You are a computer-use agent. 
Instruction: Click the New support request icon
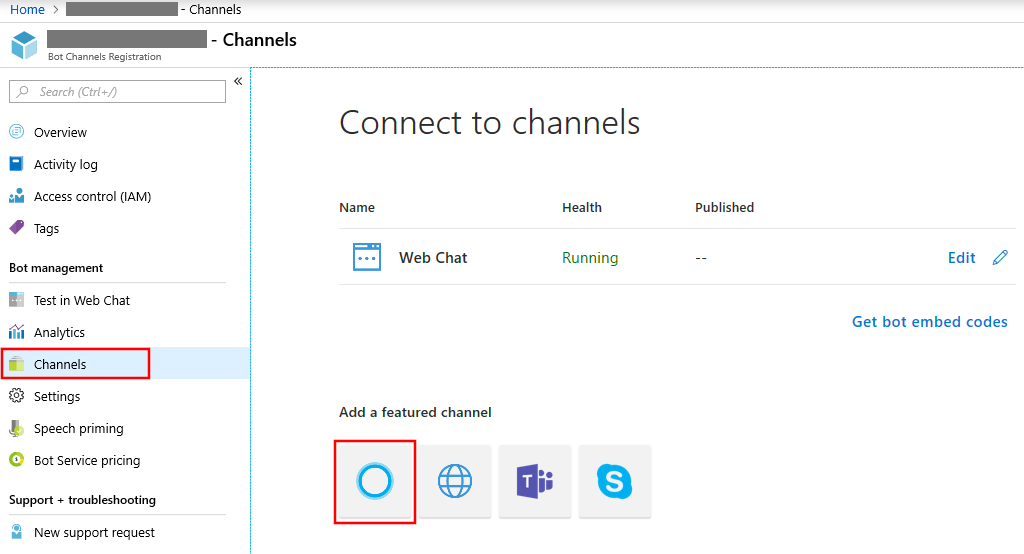coord(16,532)
